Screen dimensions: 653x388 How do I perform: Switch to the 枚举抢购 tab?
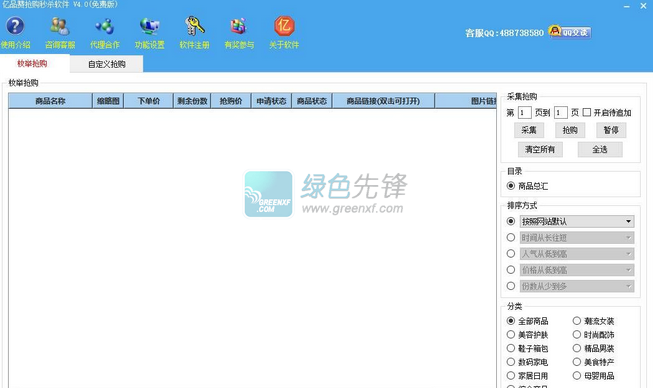(32, 64)
